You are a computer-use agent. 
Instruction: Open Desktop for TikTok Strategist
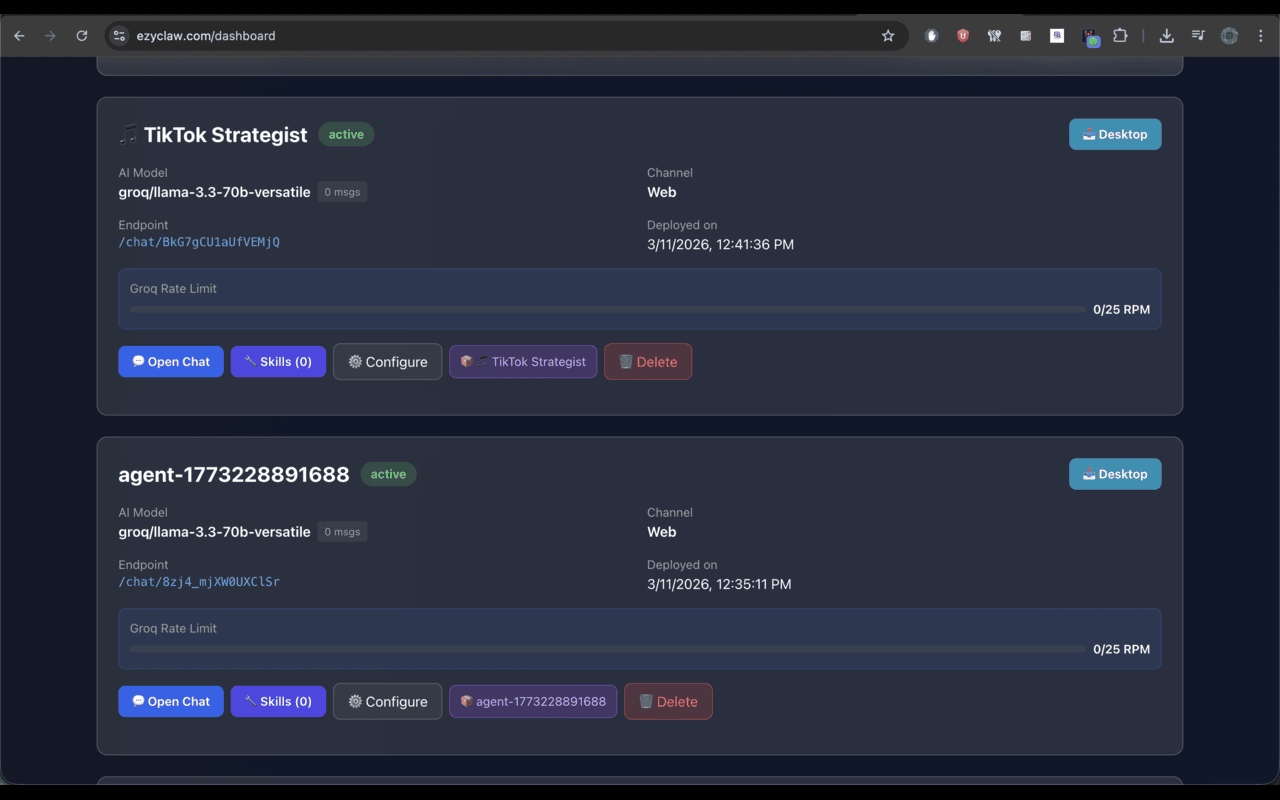pyautogui.click(x=1115, y=134)
